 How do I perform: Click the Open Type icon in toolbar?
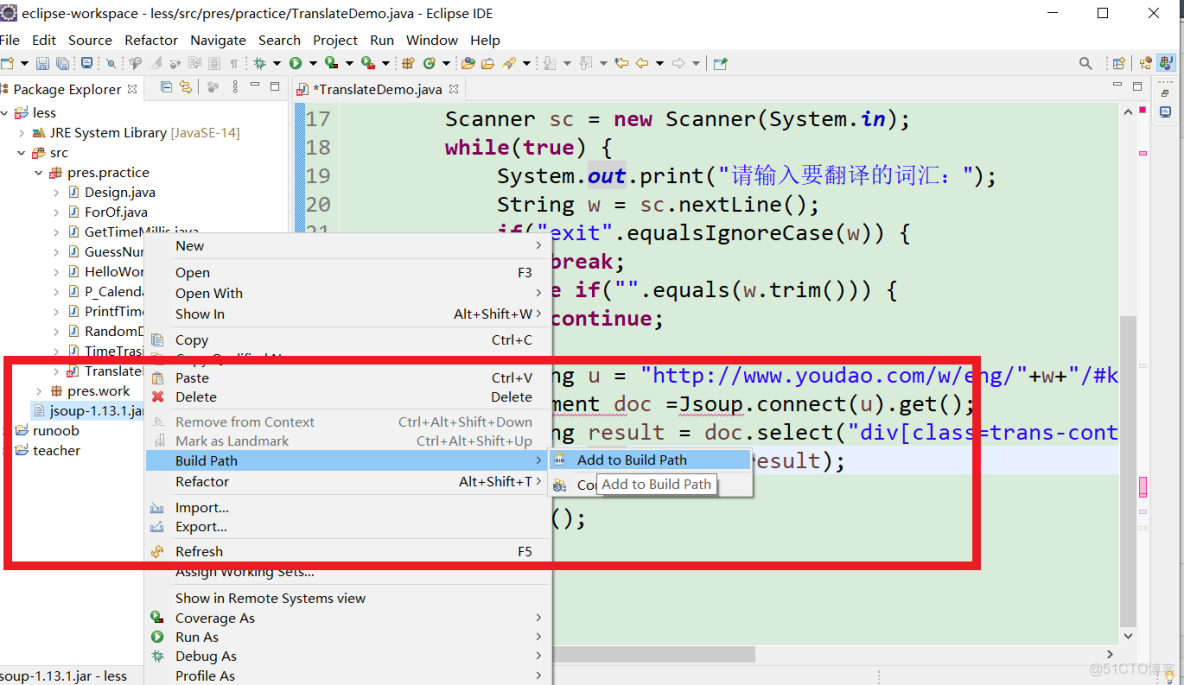[x=468, y=63]
